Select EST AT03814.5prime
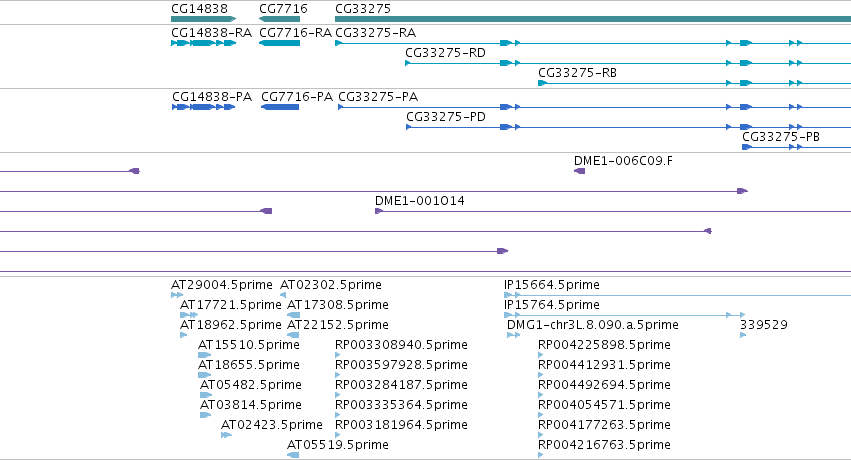The height and width of the screenshot is (460, 851). (251, 405)
